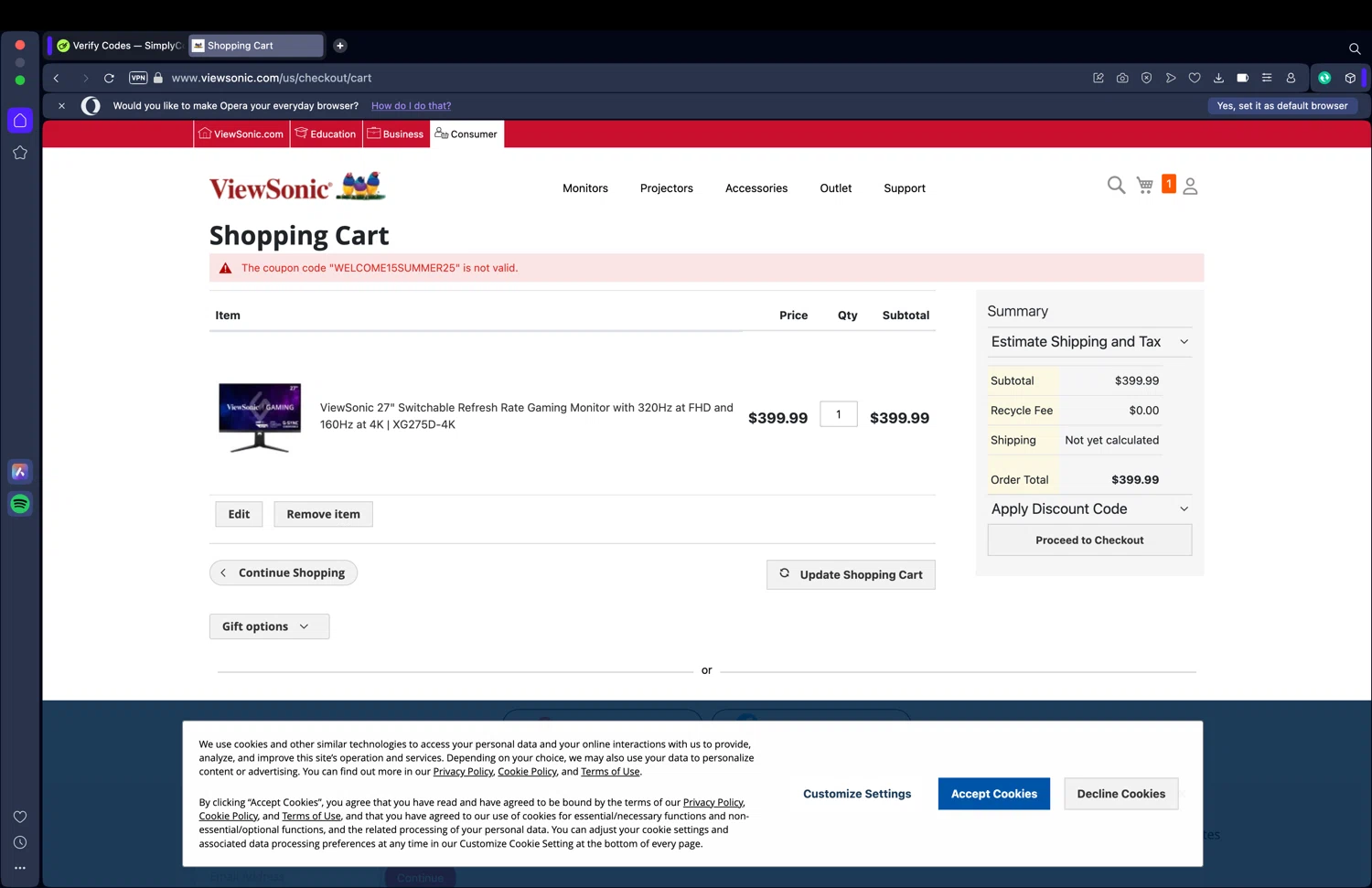Click the send flow arrow icon
This screenshot has height=888, width=1372.
point(1171,78)
